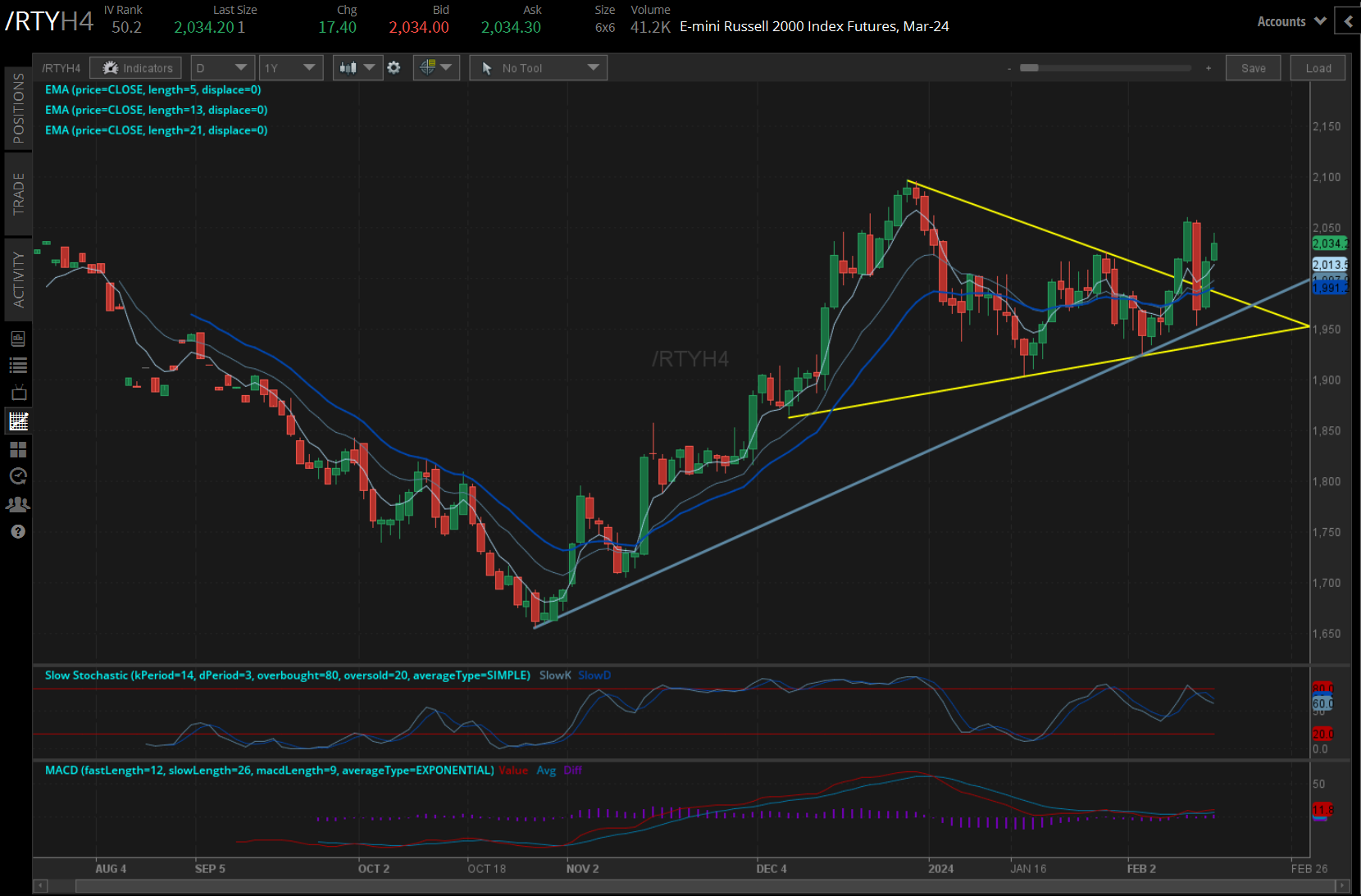Click the FEB 2 date axis label
Image resolution: width=1361 pixels, height=896 pixels.
(x=1141, y=869)
